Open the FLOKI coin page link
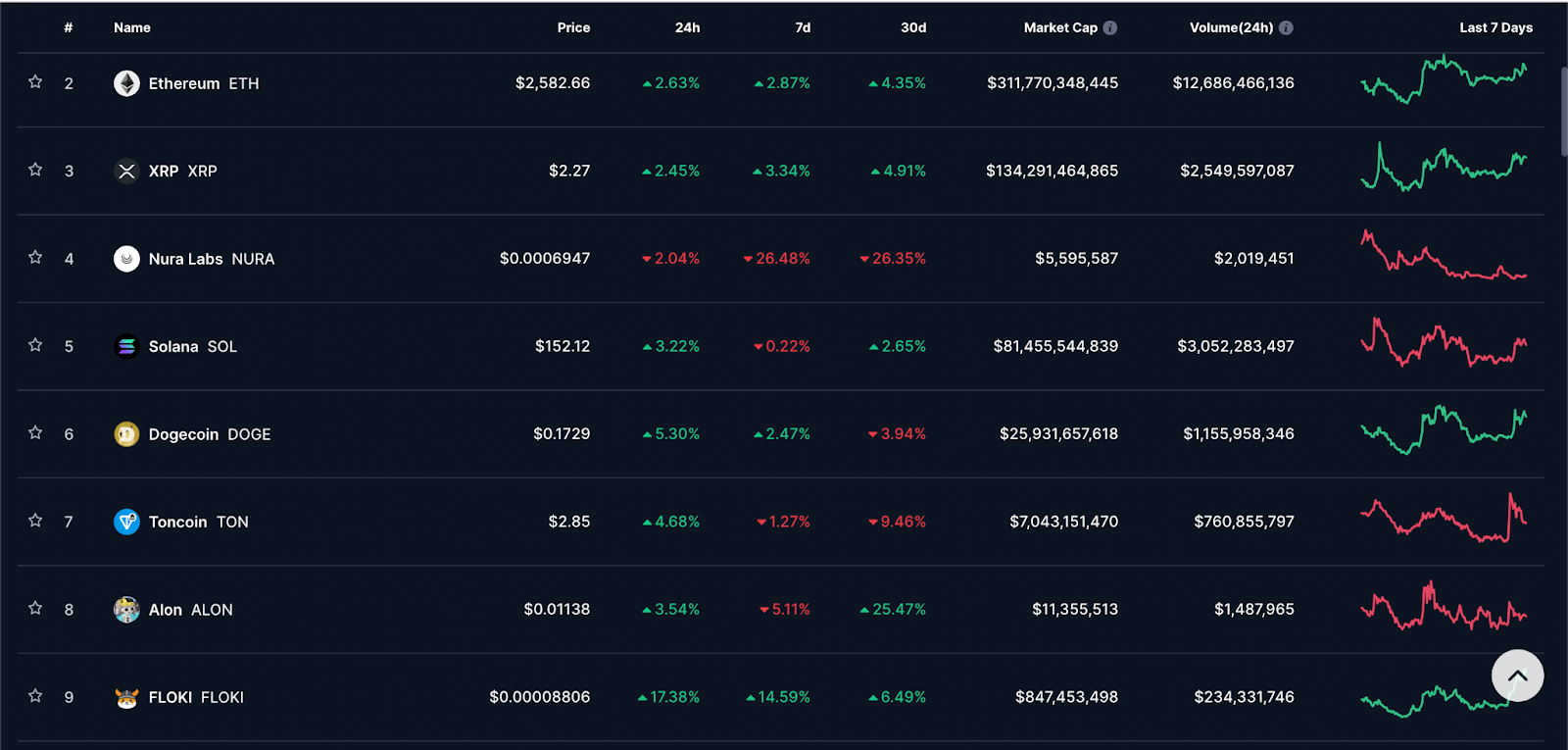Image resolution: width=1568 pixels, height=750 pixels. coord(196,697)
